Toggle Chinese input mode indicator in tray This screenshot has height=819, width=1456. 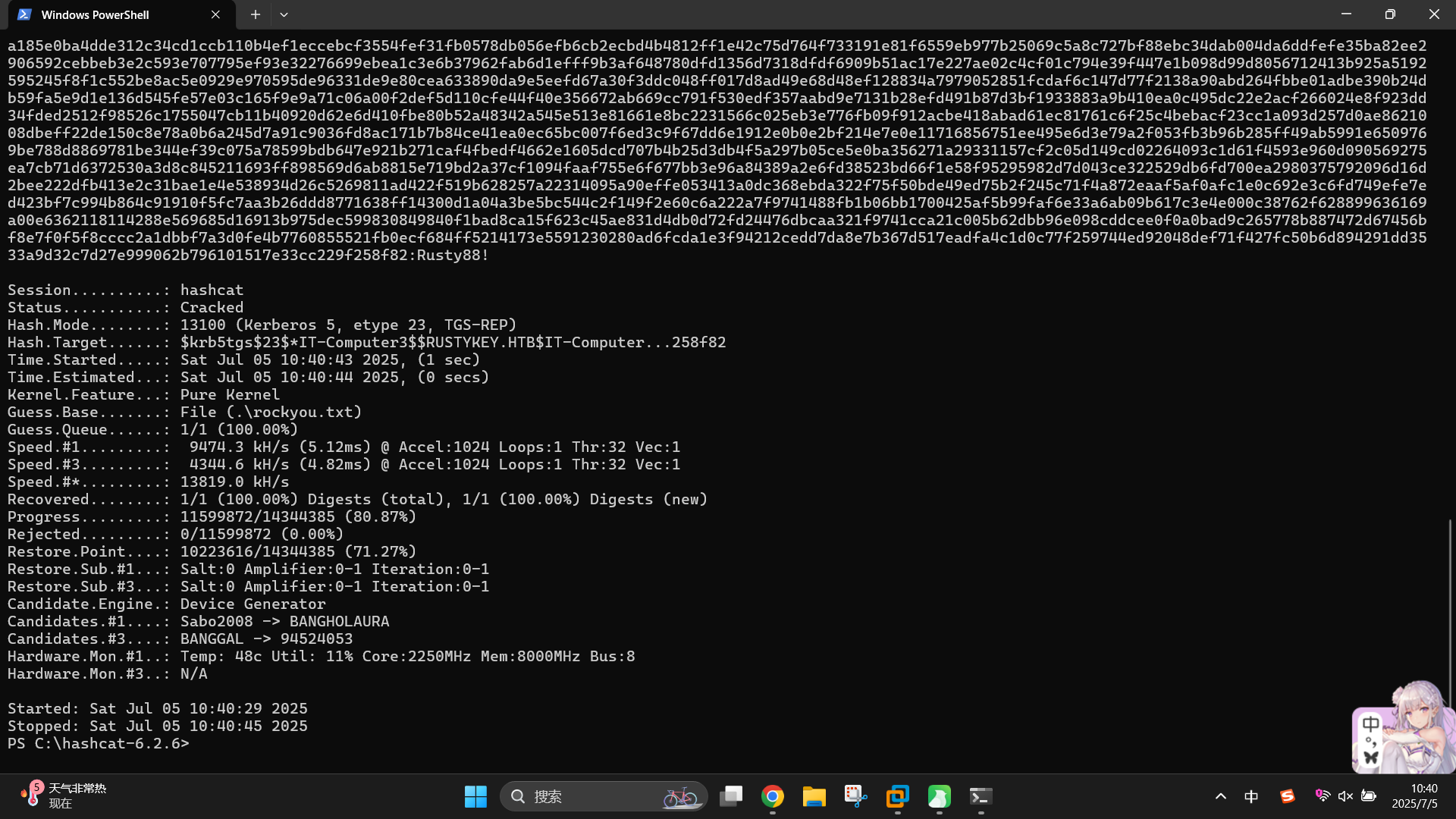coord(1251,796)
